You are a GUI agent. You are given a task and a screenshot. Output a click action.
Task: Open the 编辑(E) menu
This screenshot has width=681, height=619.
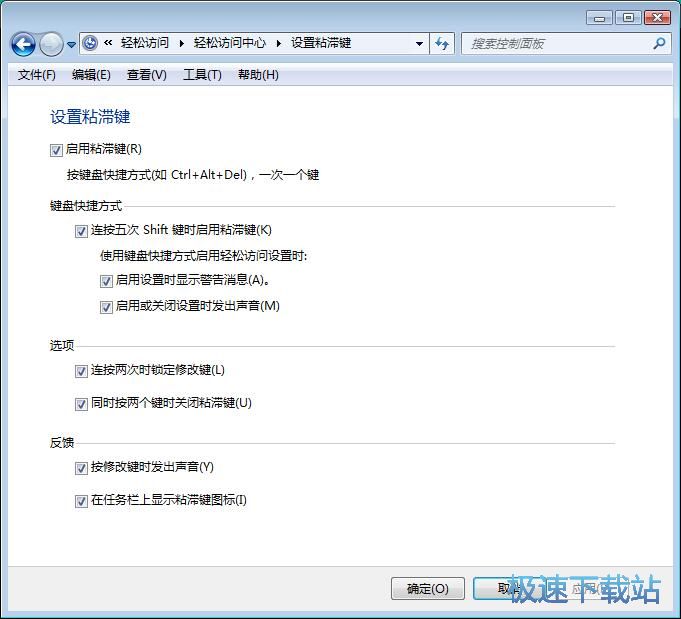tap(91, 75)
